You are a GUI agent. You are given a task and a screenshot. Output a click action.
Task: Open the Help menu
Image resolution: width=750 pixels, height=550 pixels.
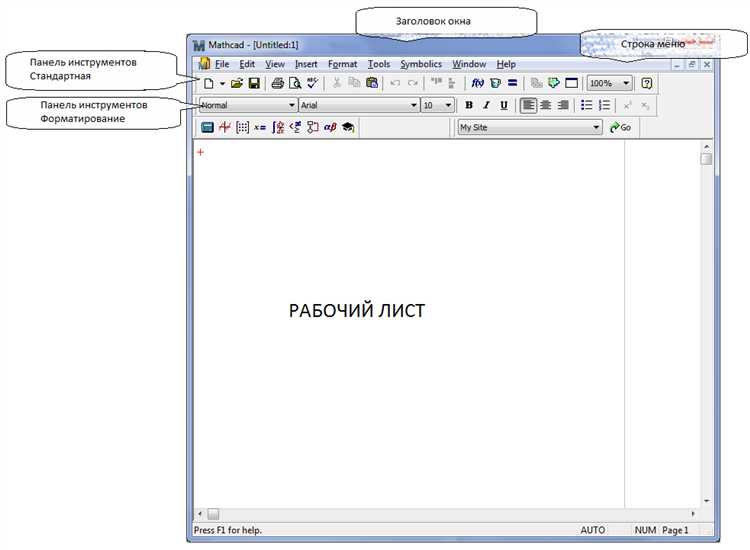point(506,64)
